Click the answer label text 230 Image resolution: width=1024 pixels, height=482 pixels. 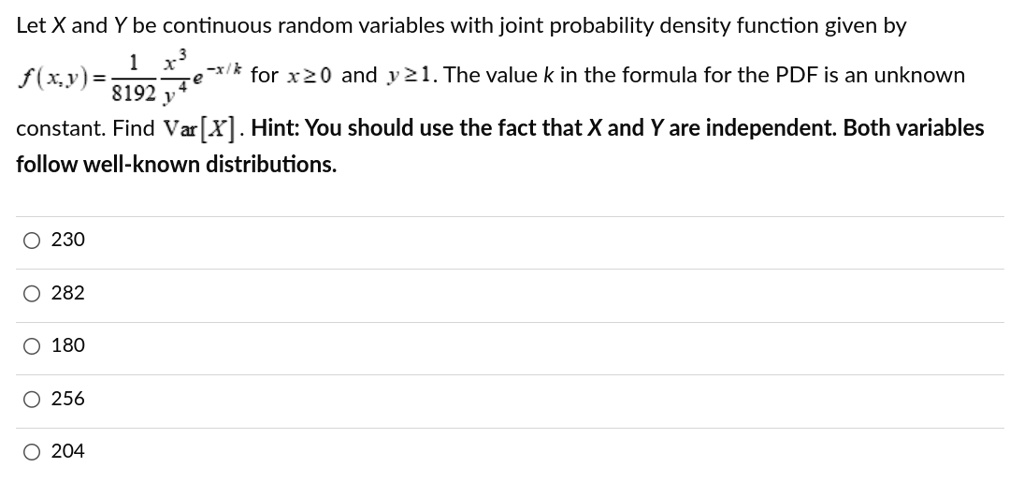point(68,240)
